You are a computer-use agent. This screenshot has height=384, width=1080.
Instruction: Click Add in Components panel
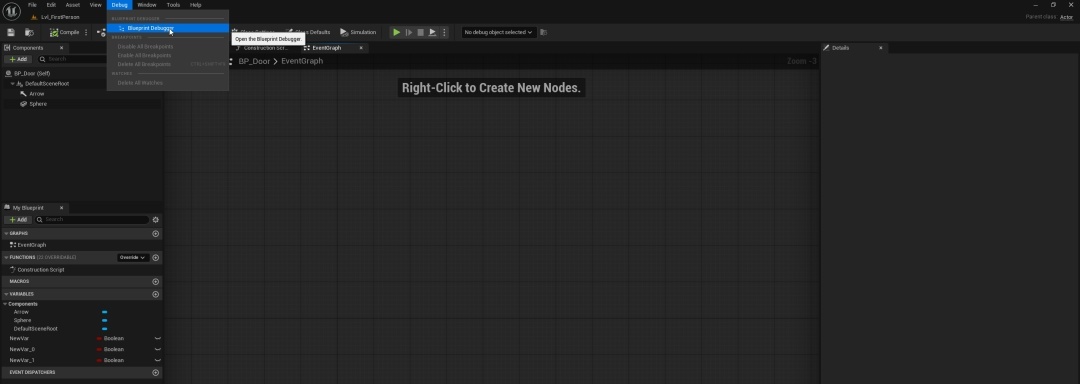tap(18, 59)
